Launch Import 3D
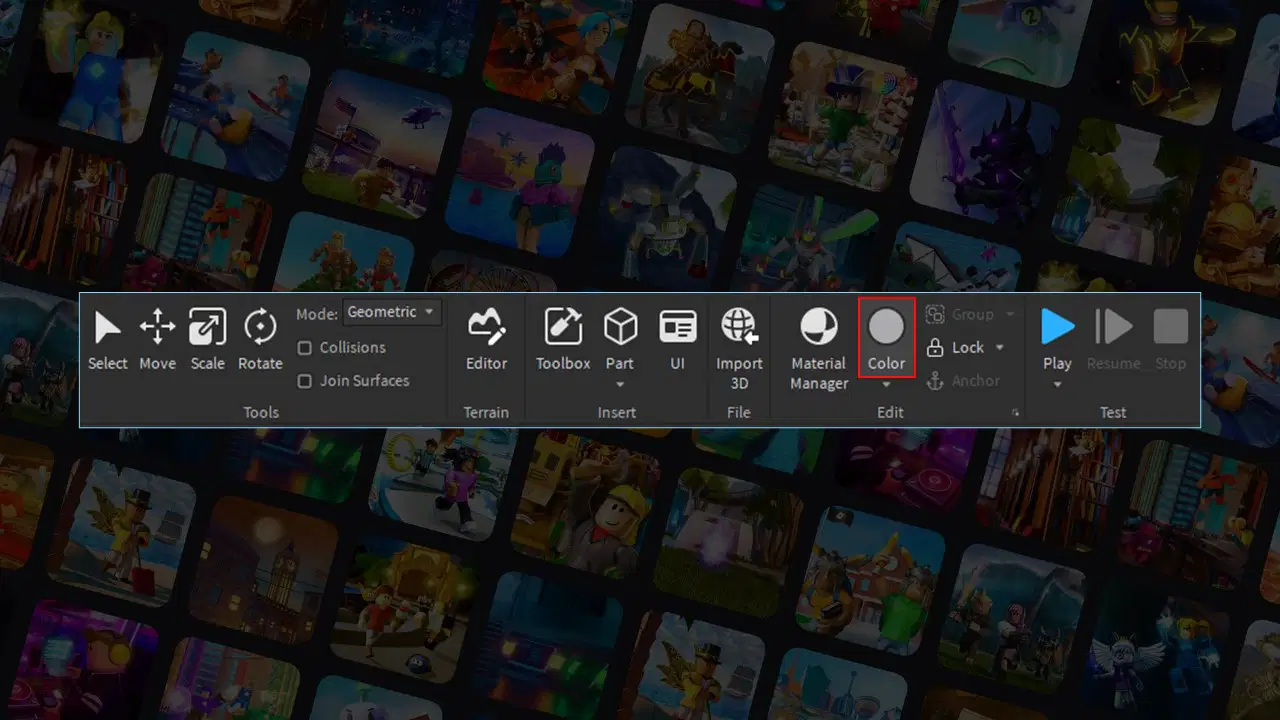This screenshot has width=1280, height=720. (x=739, y=347)
